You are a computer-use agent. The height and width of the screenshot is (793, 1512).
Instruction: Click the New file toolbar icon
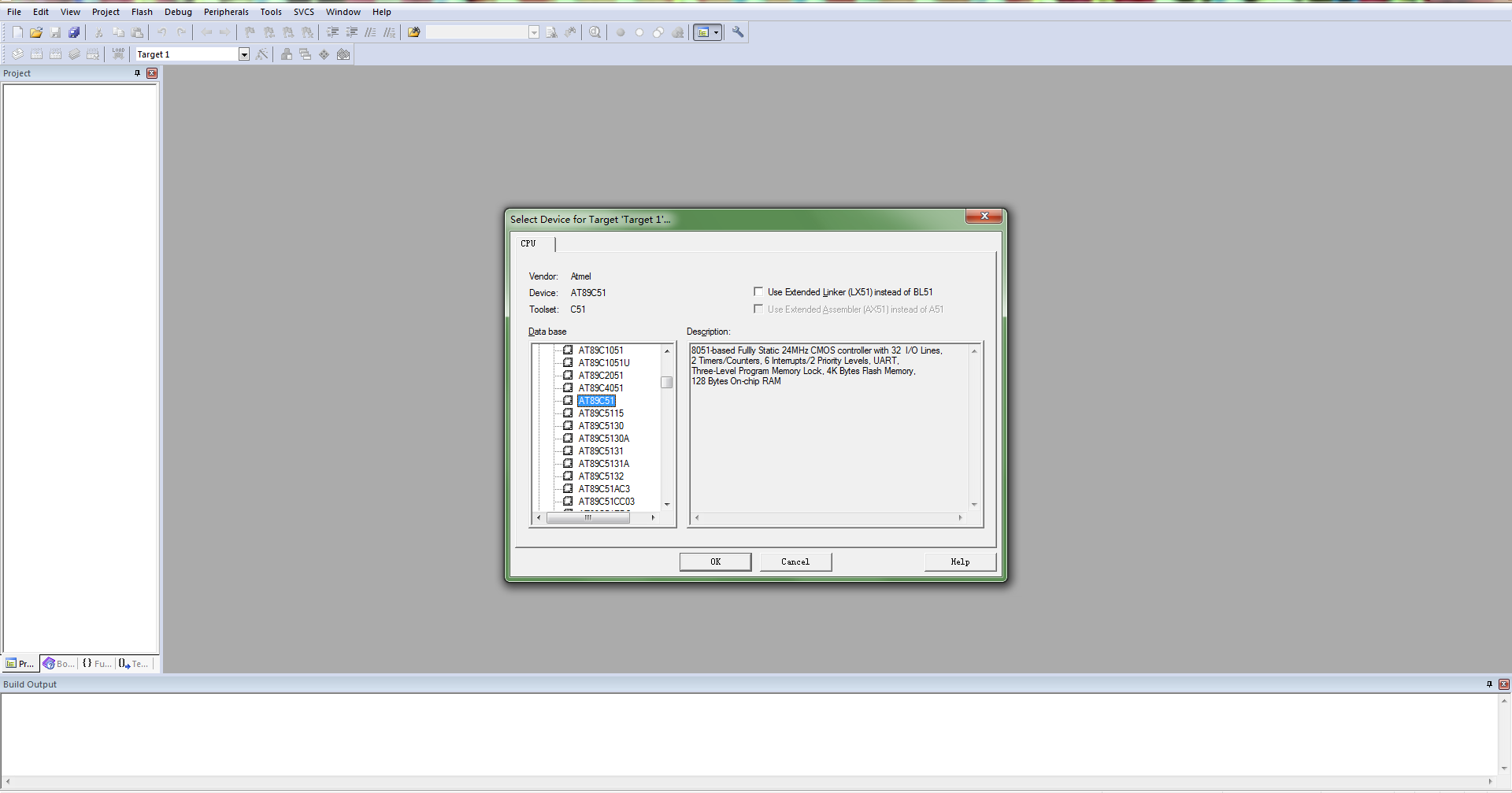[17, 32]
